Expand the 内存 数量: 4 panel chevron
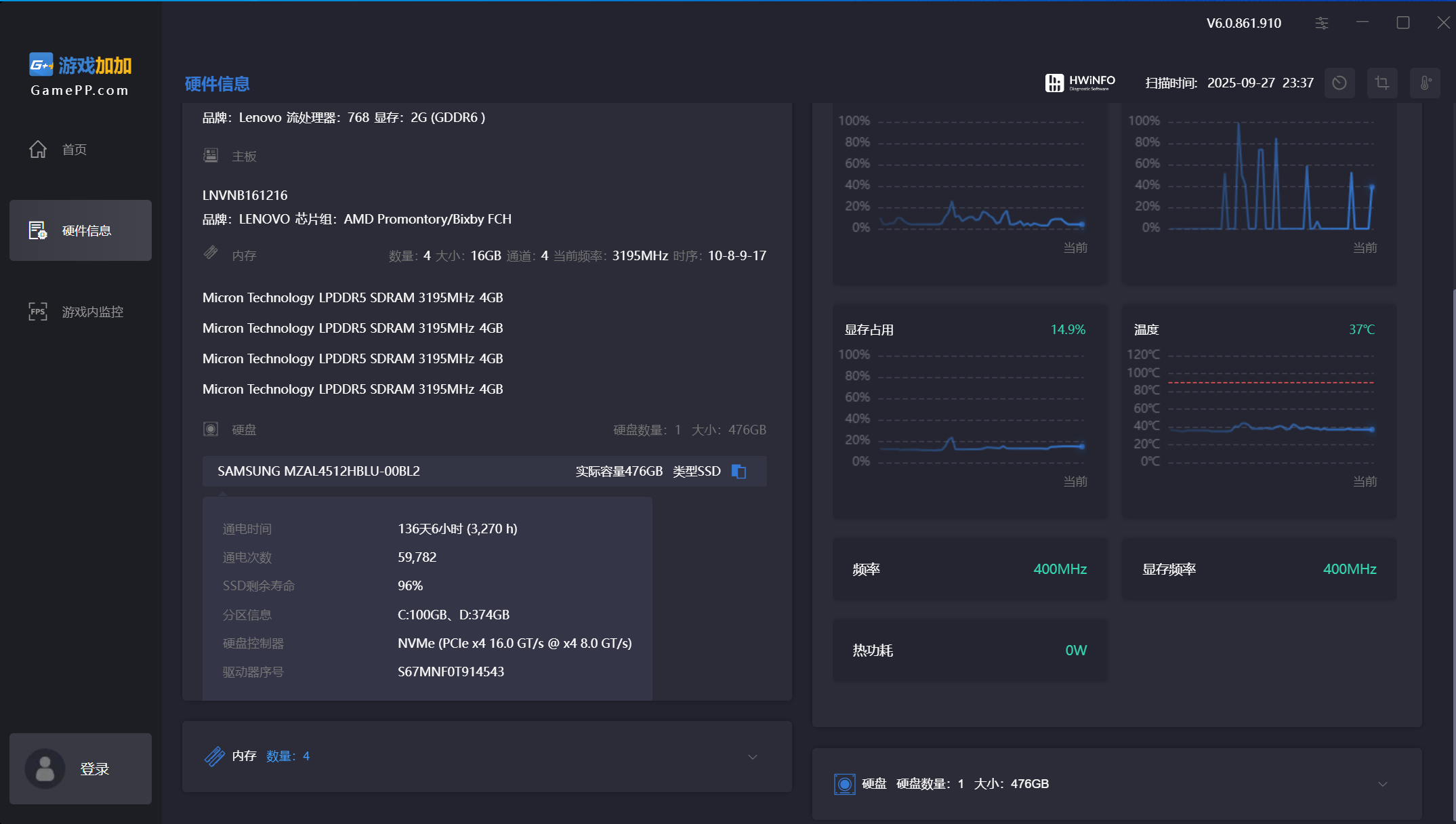Image resolution: width=1456 pixels, height=824 pixels. (753, 757)
